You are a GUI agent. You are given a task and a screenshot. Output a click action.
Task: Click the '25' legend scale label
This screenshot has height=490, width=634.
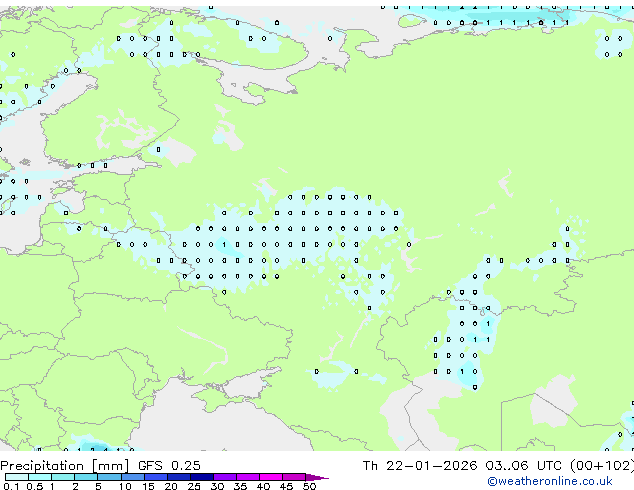194,486
